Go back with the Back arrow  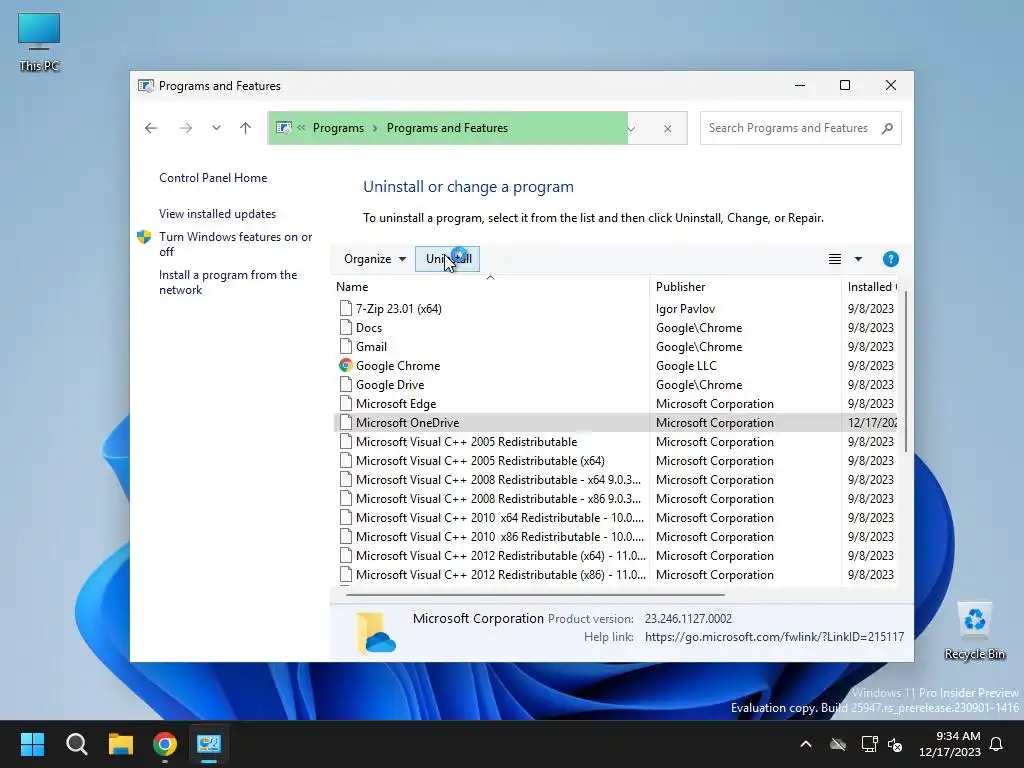151,128
